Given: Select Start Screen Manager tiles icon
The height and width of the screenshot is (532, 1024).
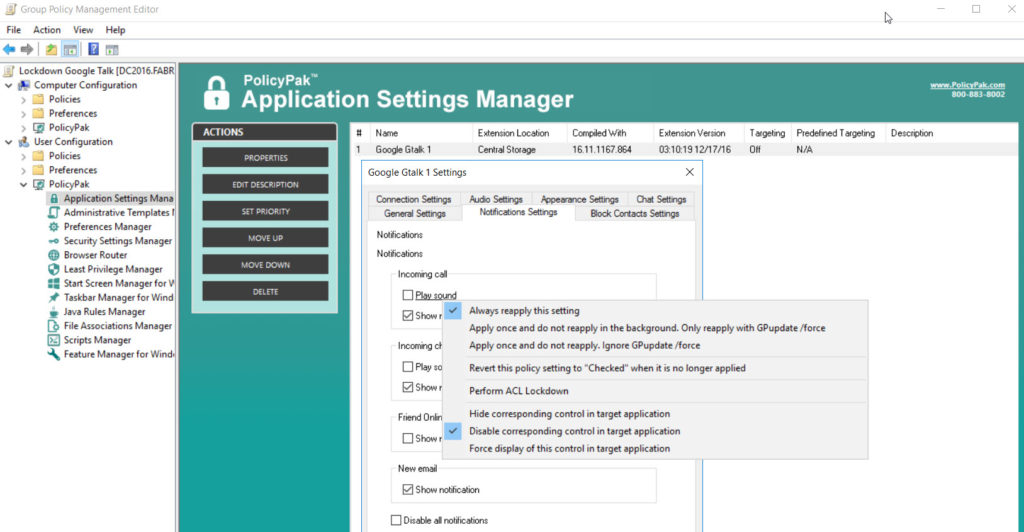Looking at the screenshot, I should coord(54,283).
